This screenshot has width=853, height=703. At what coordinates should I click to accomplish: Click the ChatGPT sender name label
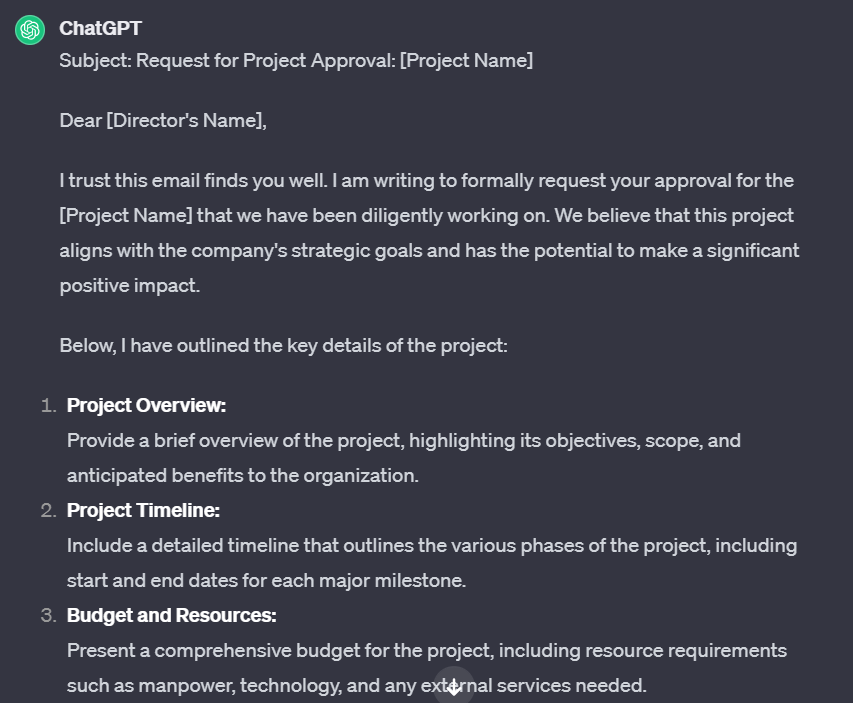[x=100, y=28]
